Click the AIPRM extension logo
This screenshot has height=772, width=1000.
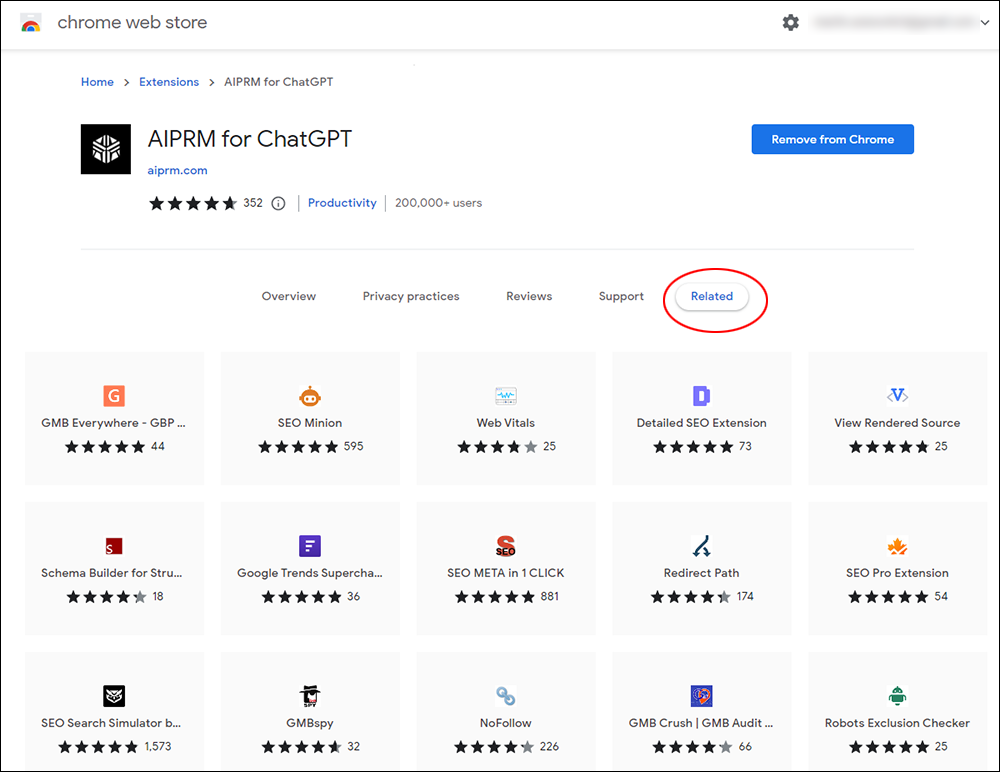[106, 149]
